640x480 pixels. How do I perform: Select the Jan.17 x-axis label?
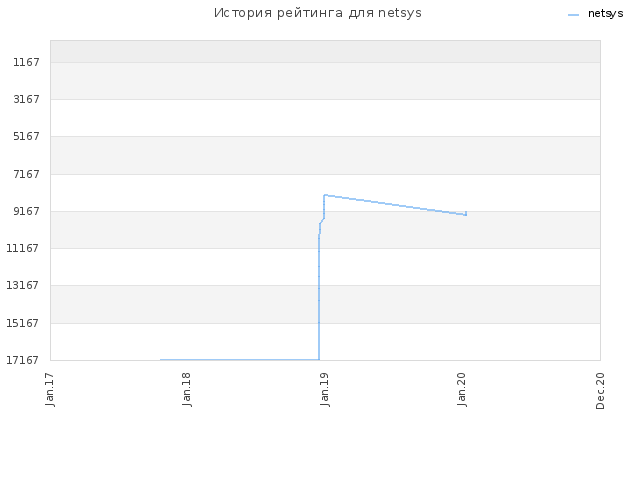pos(50,389)
